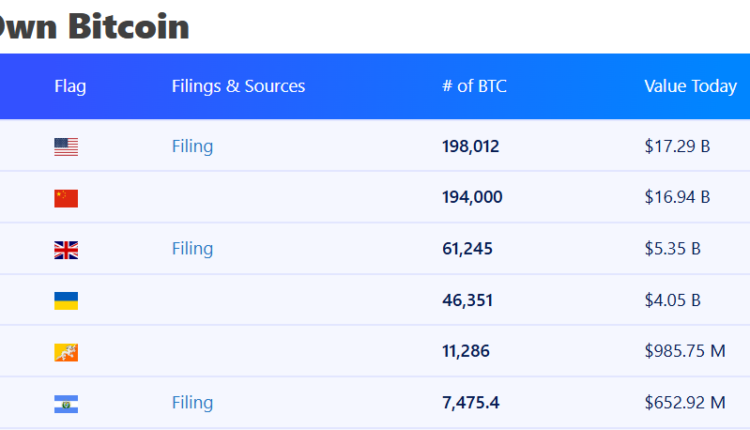Click the El Salvador flag icon
Screen dimensions: 750x430
pyautogui.click(x=66, y=404)
